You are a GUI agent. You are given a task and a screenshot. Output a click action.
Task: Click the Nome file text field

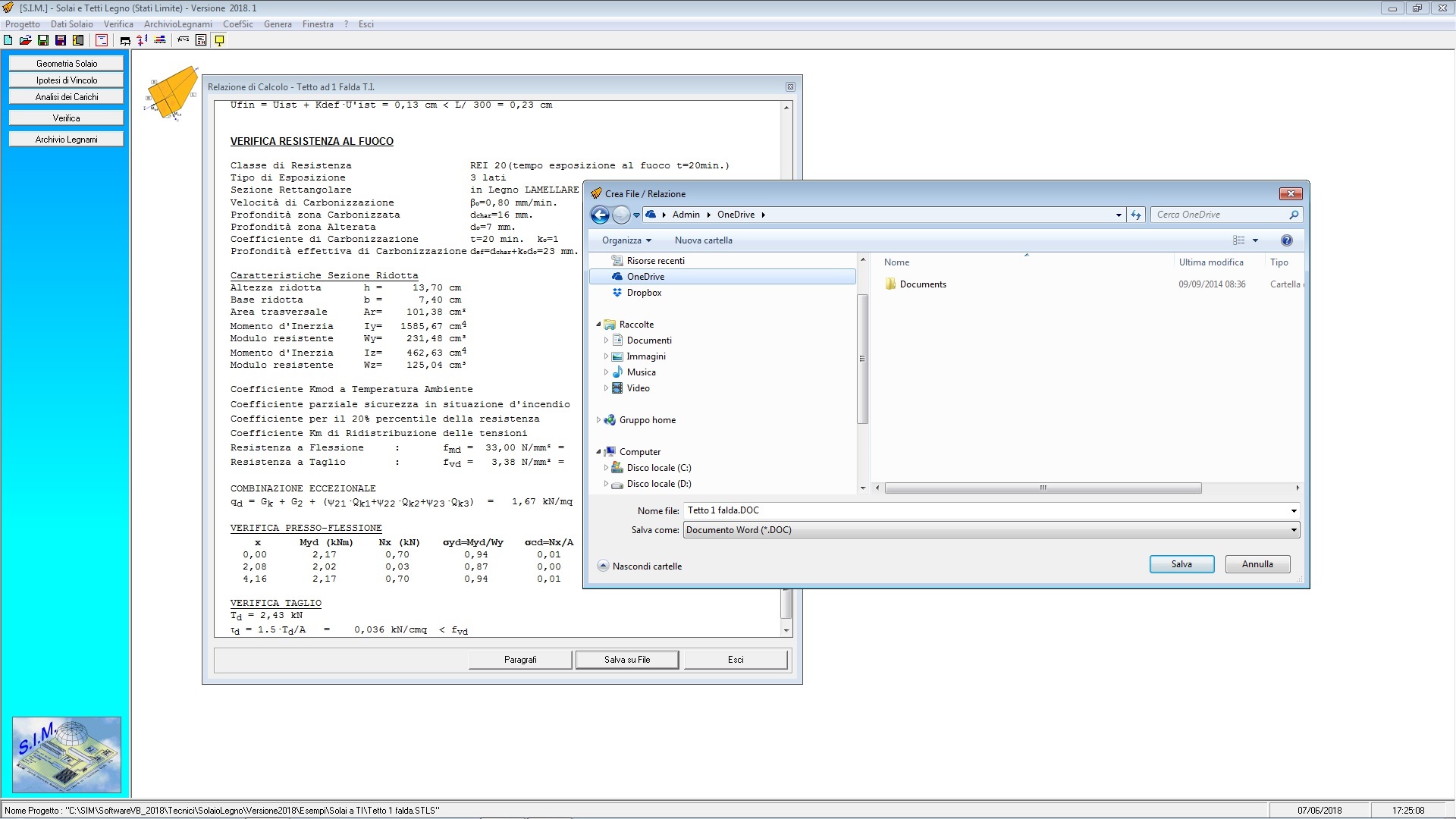coord(986,511)
